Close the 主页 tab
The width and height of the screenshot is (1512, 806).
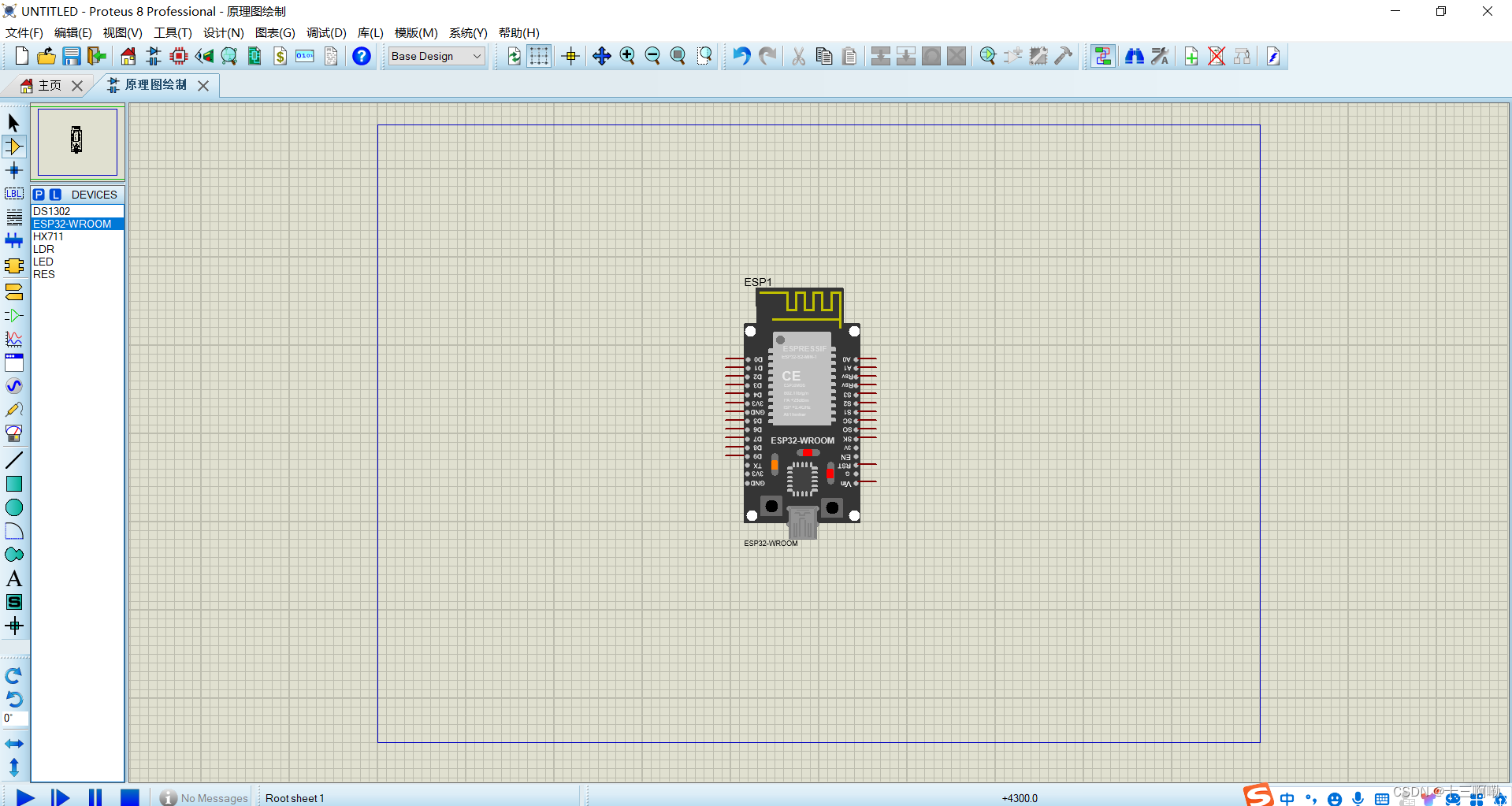click(77, 86)
